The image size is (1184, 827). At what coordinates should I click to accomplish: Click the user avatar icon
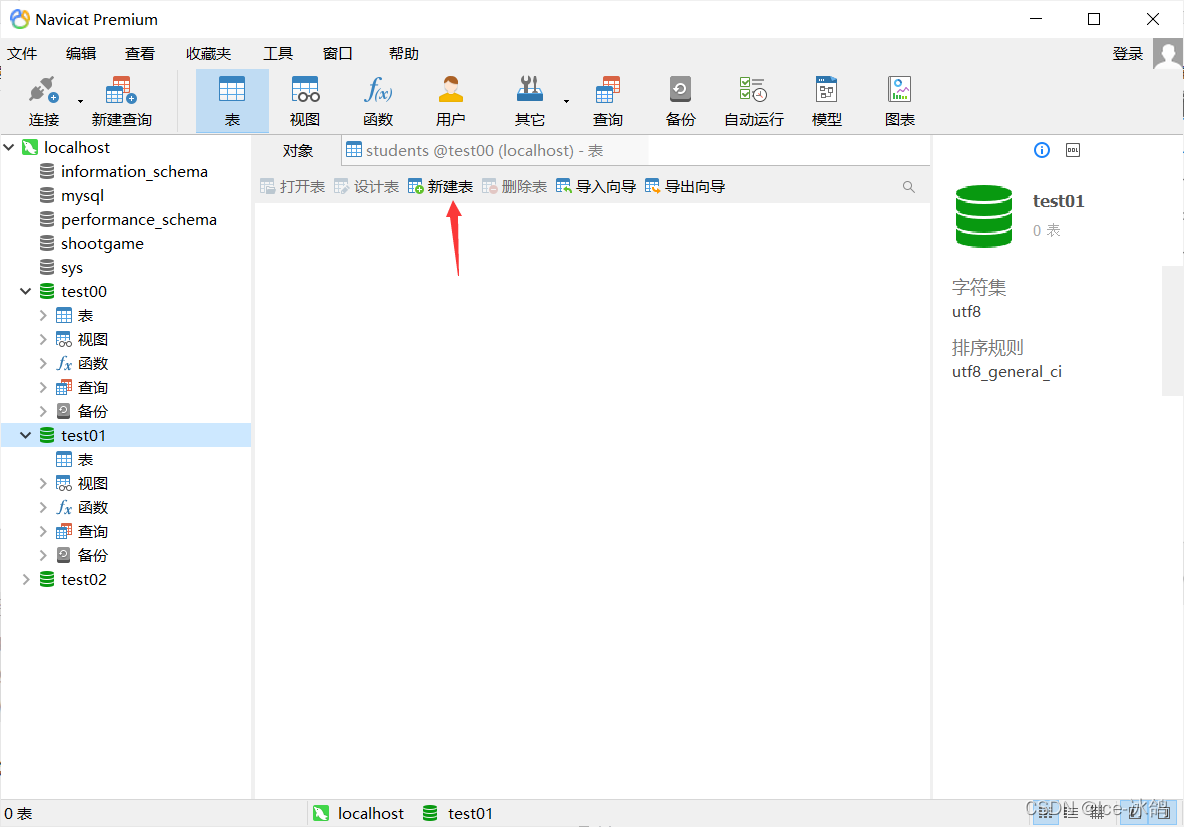pos(1167,54)
